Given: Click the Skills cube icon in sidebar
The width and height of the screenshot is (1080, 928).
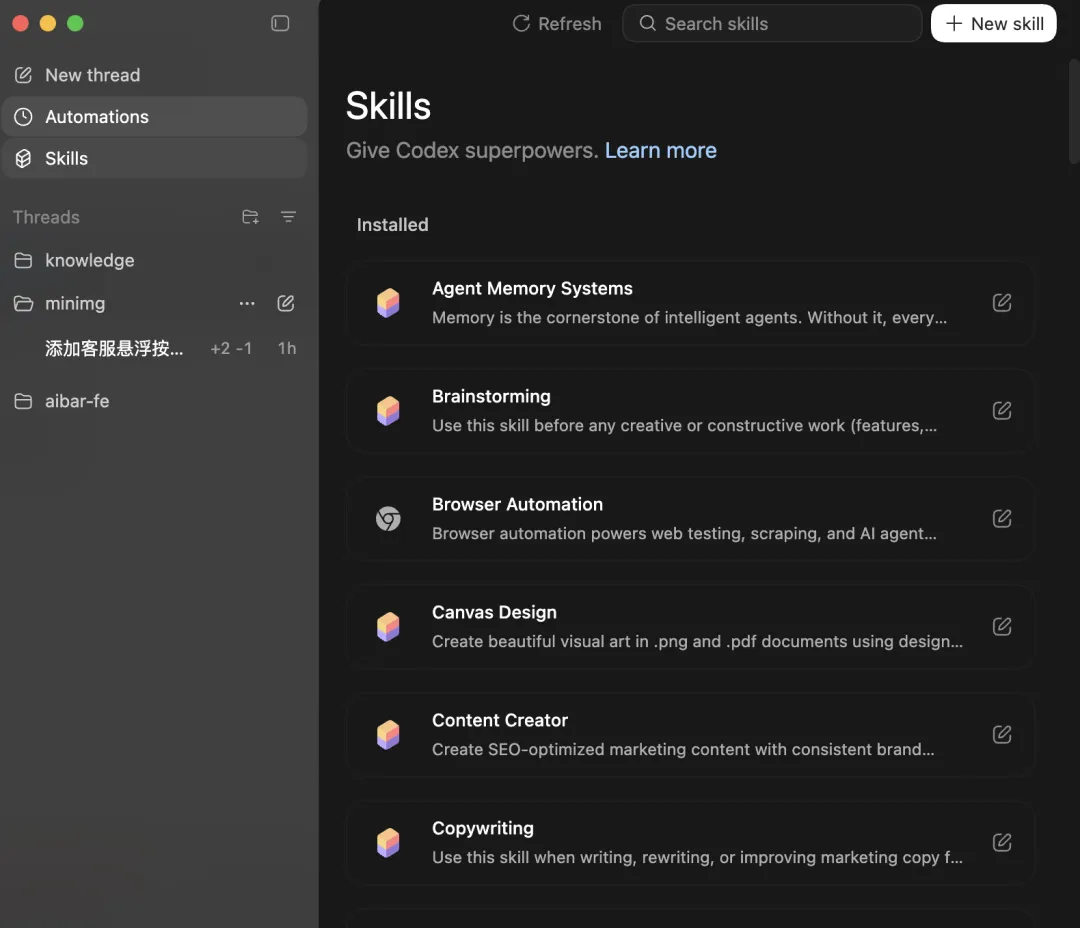Looking at the screenshot, I should pos(23,158).
